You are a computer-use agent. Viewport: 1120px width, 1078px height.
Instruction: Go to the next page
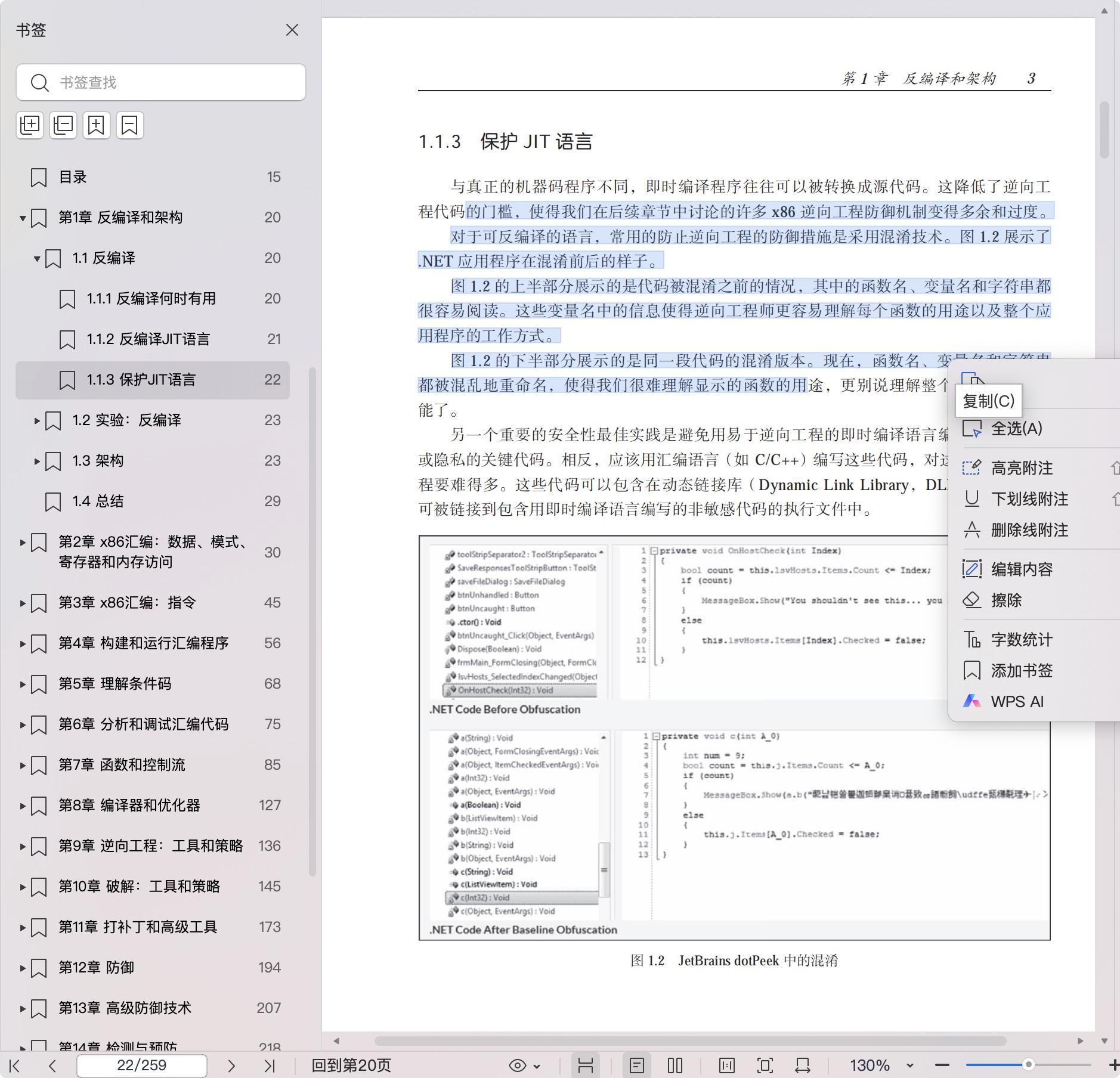pyautogui.click(x=231, y=1065)
